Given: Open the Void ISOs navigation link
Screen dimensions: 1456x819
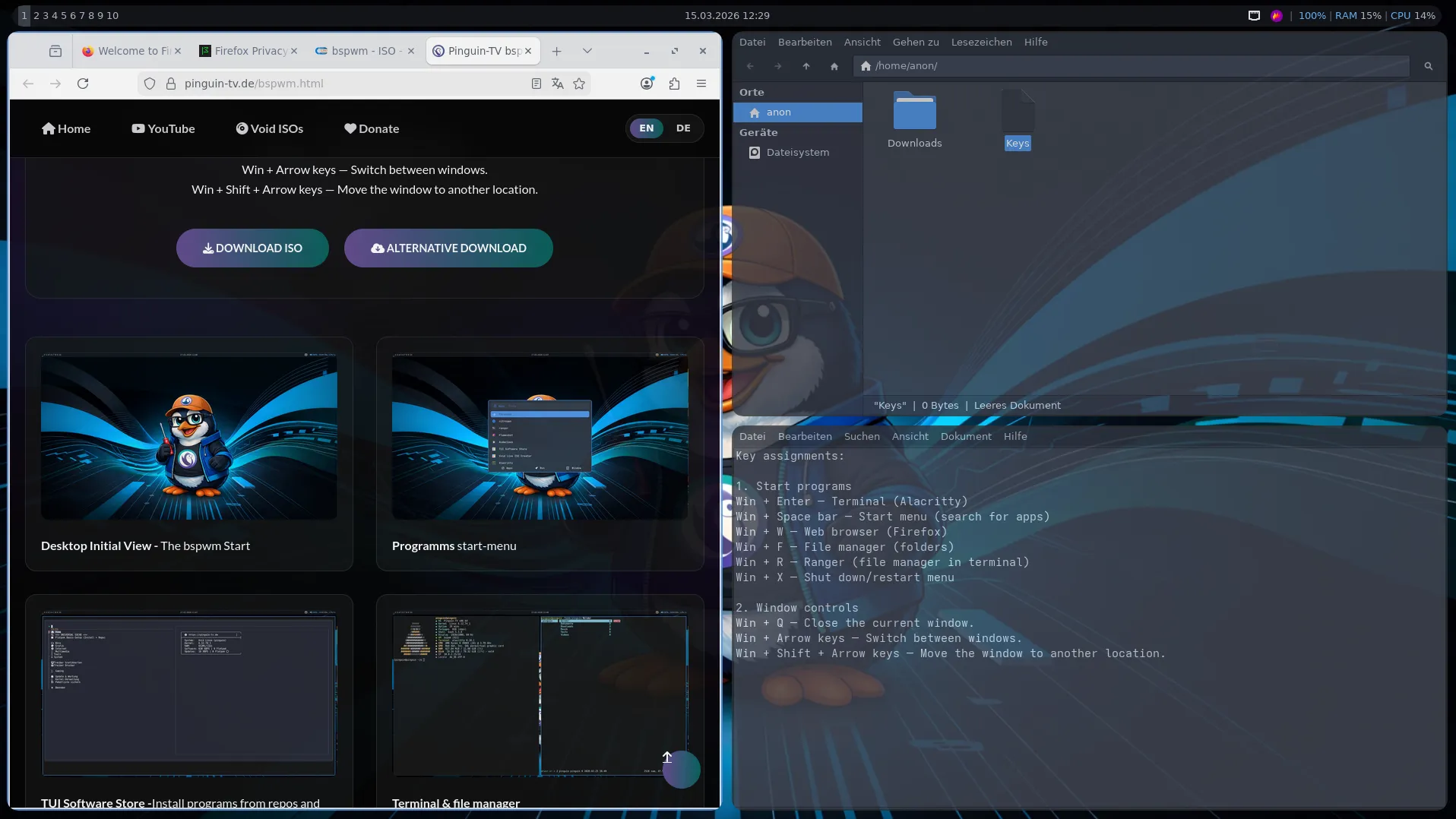Looking at the screenshot, I should click(270, 129).
